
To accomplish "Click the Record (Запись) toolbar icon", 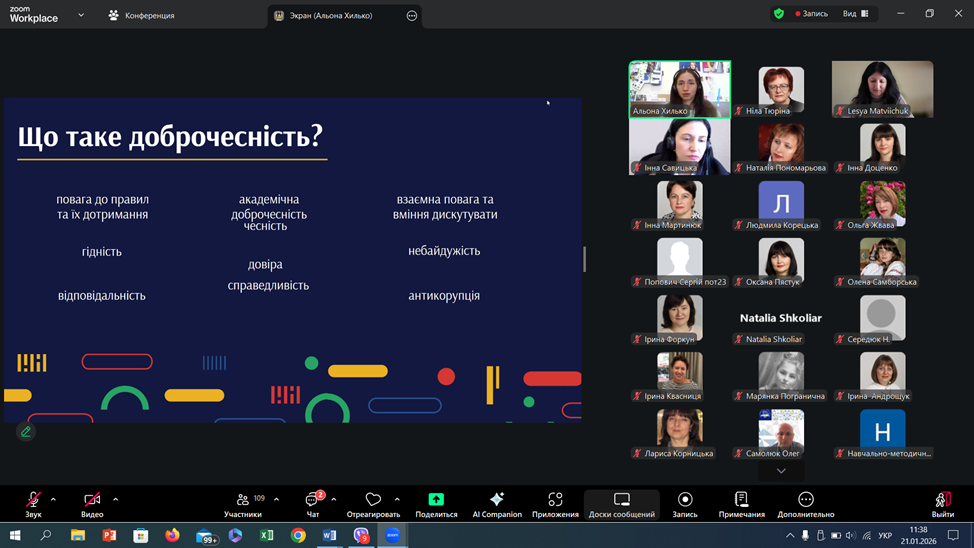I will (x=685, y=500).
